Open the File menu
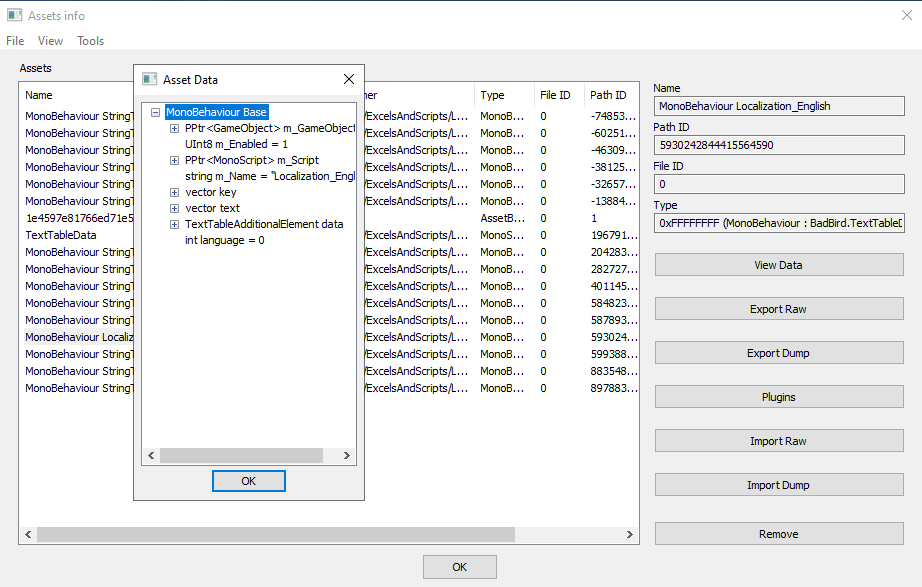 15,40
